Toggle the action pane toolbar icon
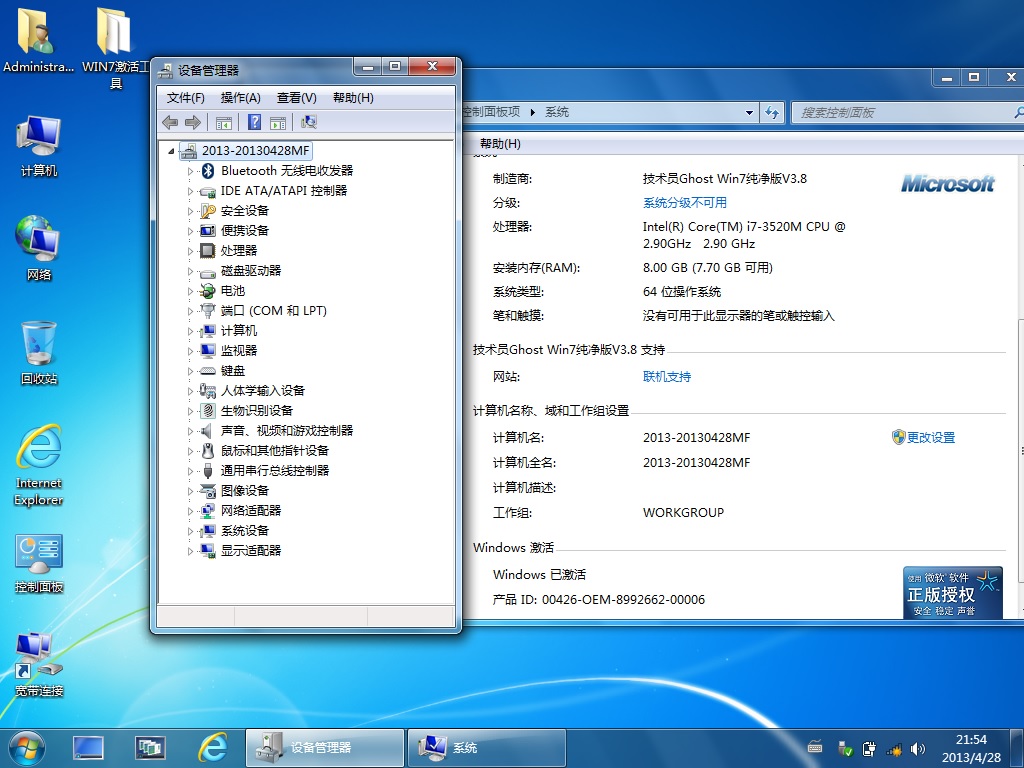1024x768 pixels. pyautogui.click(x=278, y=122)
